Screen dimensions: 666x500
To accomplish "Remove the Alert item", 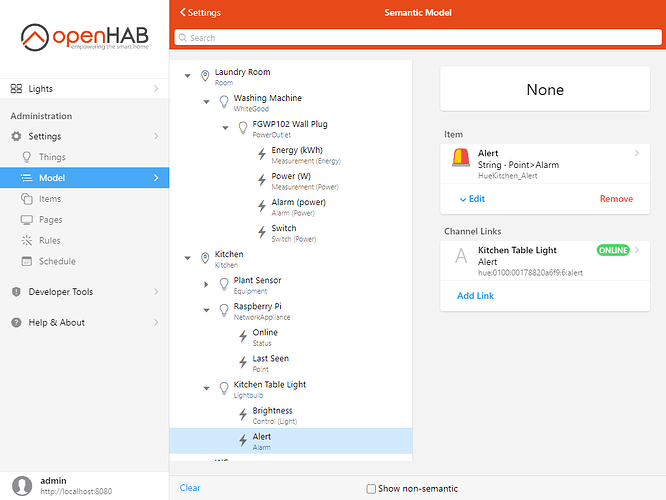I will [x=616, y=199].
